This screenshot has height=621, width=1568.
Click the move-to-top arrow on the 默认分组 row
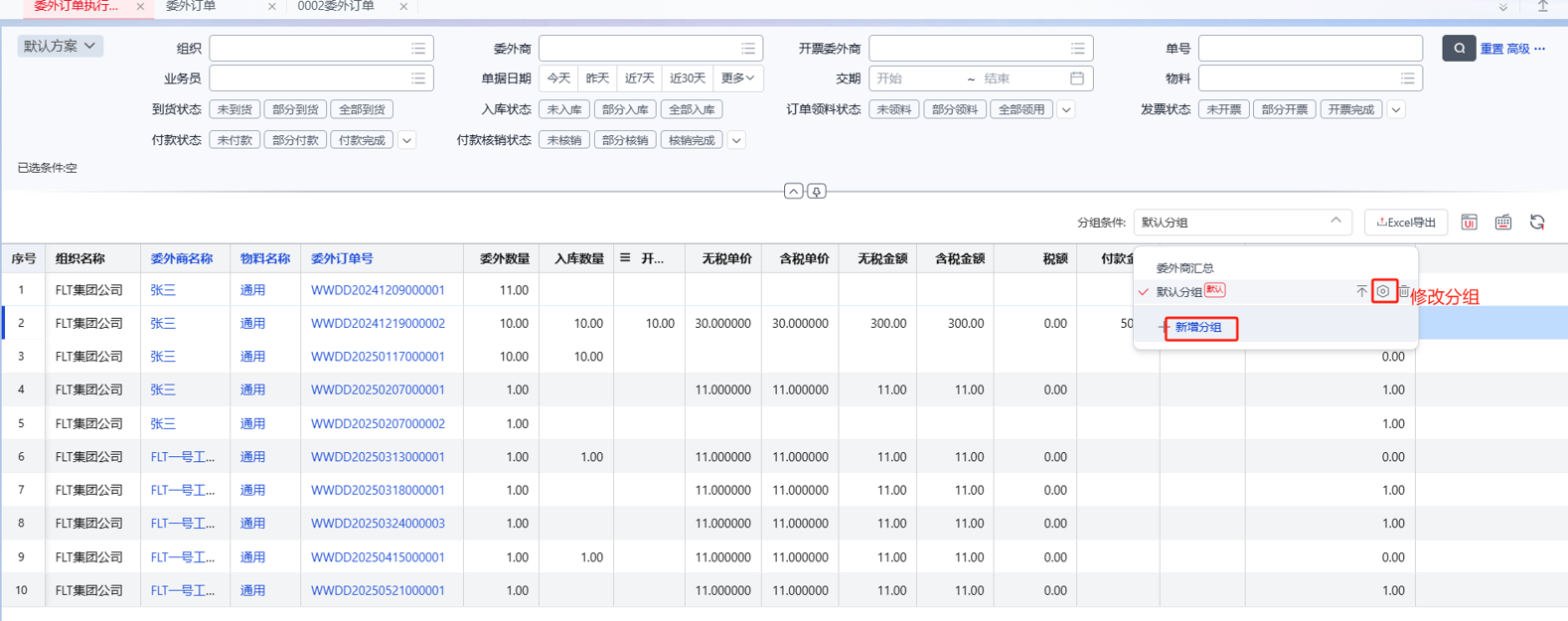click(x=1361, y=291)
